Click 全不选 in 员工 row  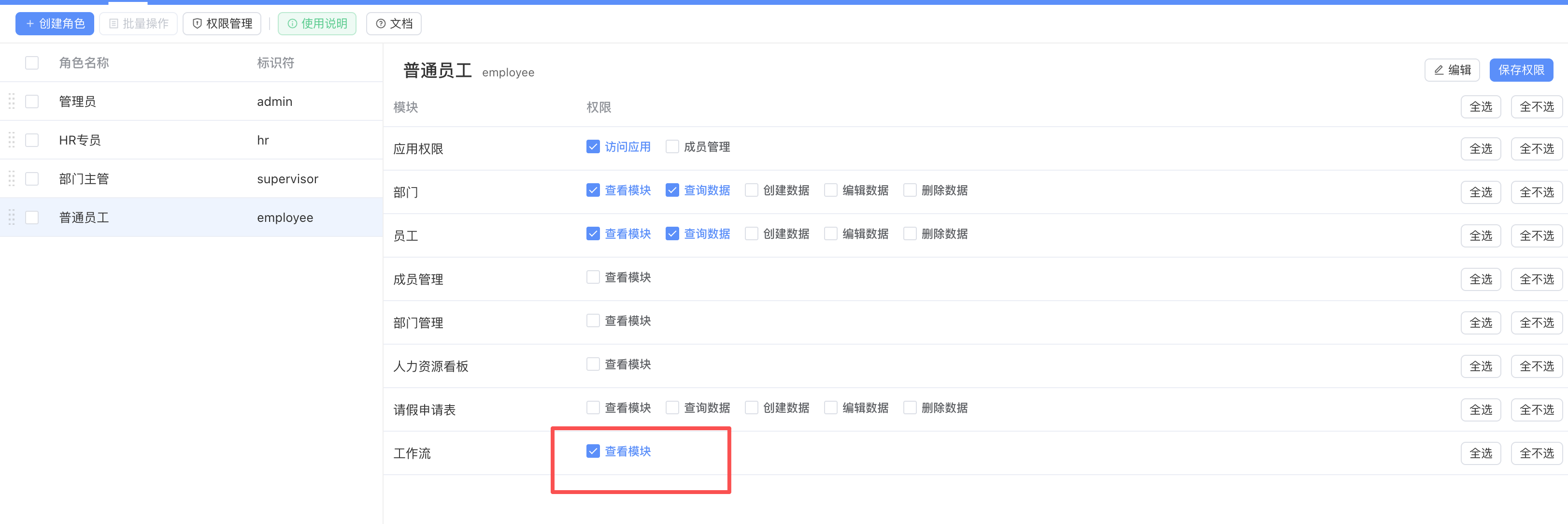click(1536, 236)
